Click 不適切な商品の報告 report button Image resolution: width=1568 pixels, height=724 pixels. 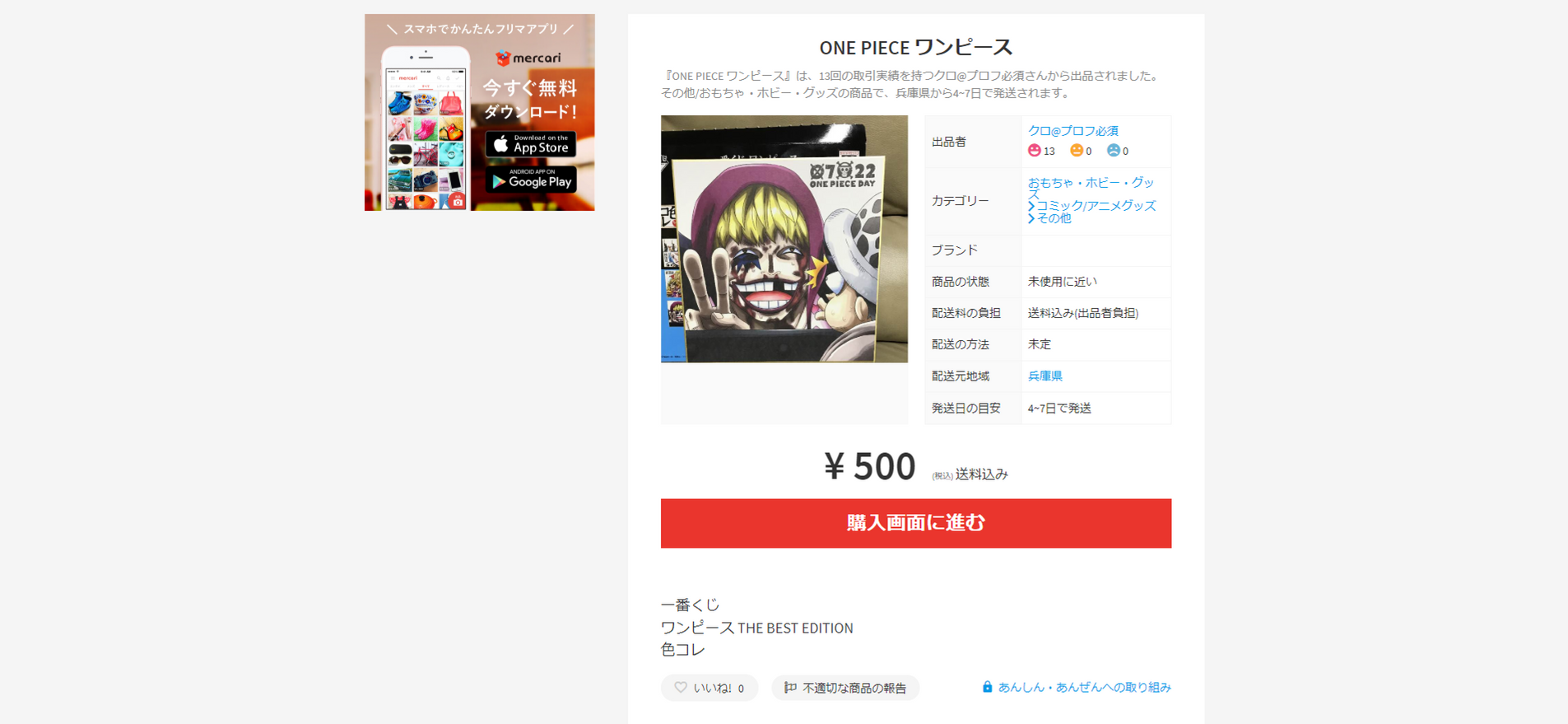point(845,688)
